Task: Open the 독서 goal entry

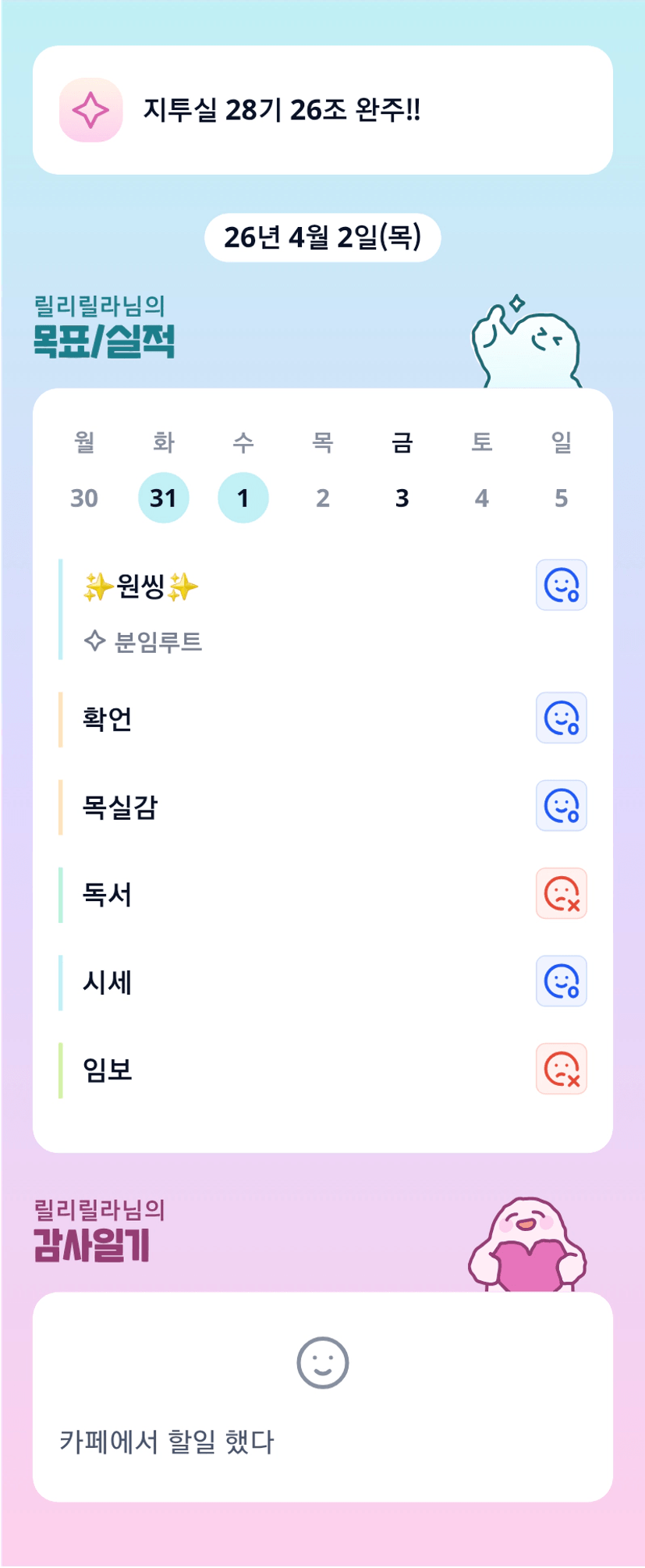Action: pyautogui.click(x=108, y=894)
